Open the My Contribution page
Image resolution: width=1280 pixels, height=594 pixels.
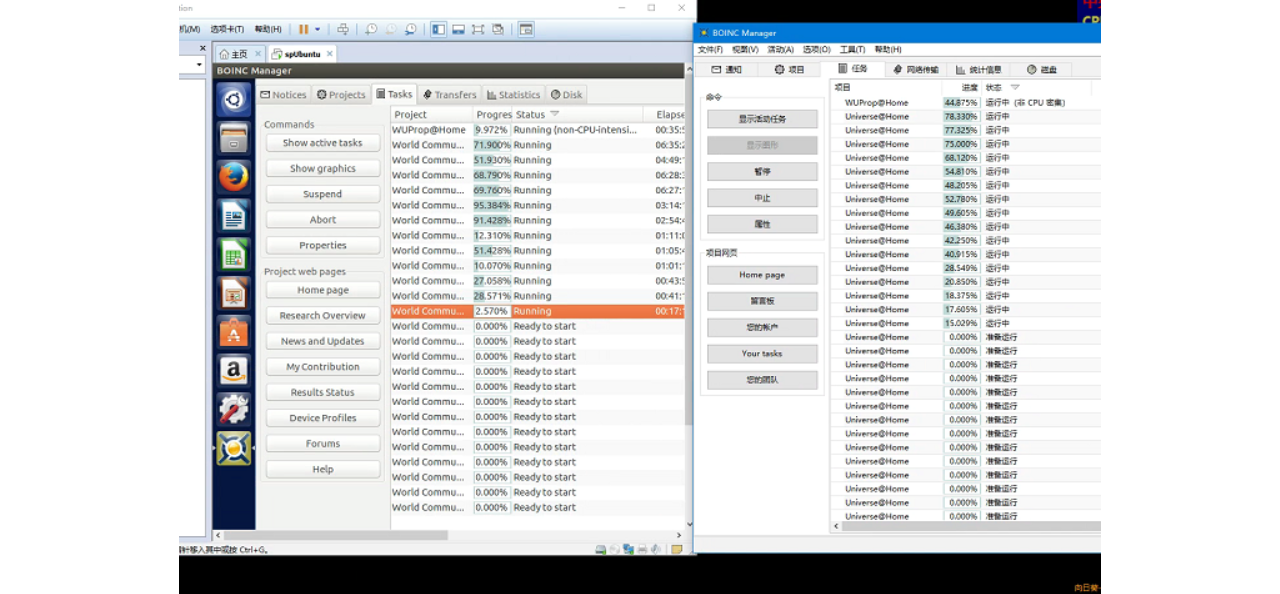[323, 367]
